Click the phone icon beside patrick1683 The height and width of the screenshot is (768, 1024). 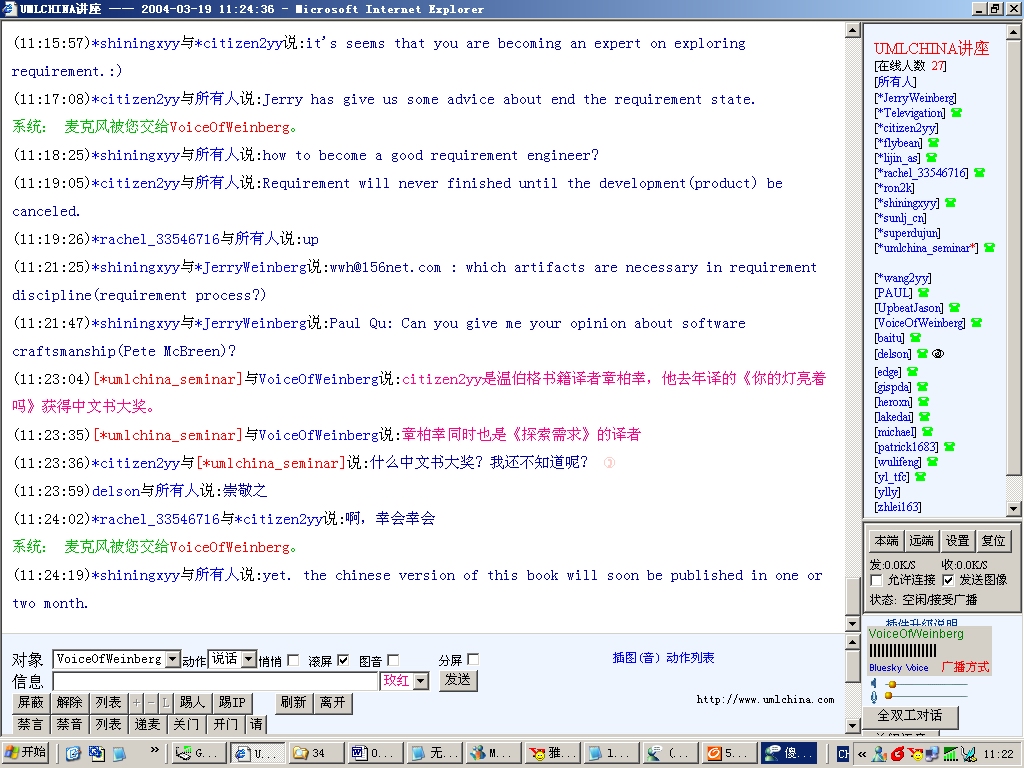pyautogui.click(x=949, y=447)
